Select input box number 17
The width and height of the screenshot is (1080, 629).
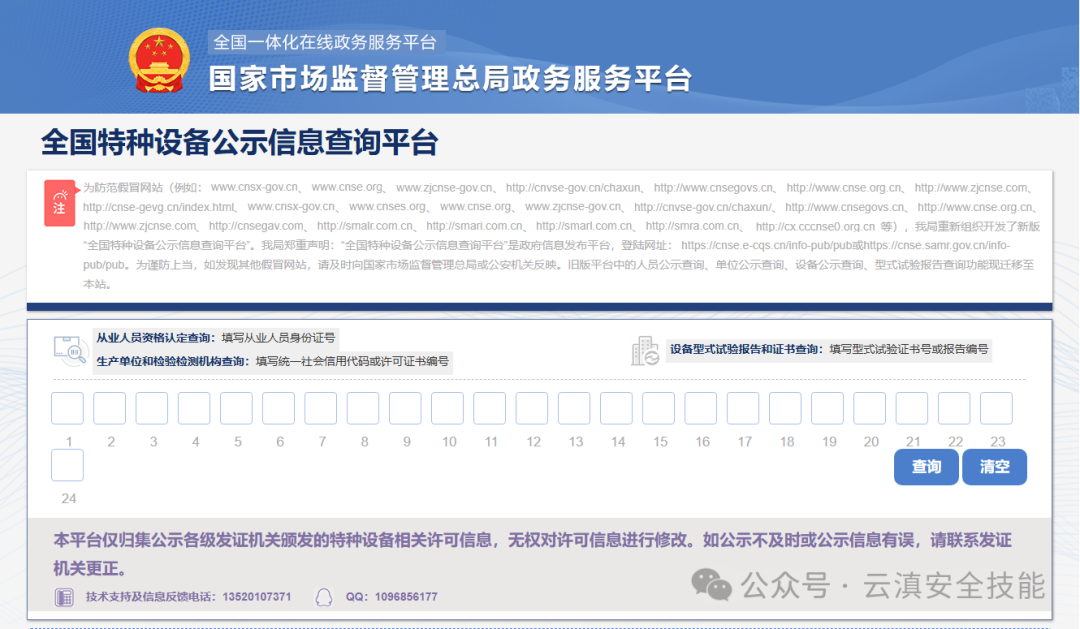point(743,409)
